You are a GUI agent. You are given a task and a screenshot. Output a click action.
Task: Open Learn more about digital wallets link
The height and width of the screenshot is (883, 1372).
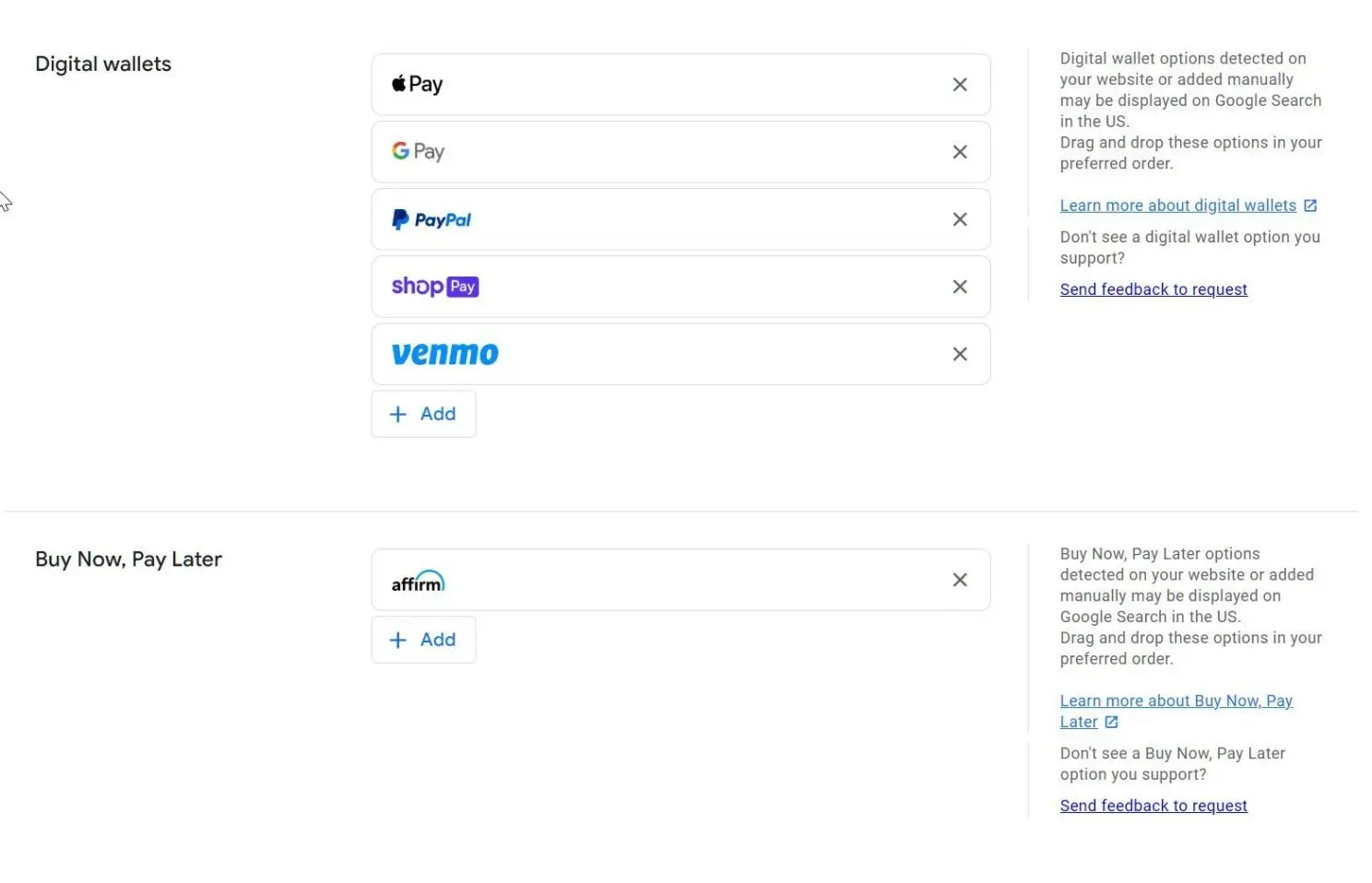pyautogui.click(x=1177, y=206)
